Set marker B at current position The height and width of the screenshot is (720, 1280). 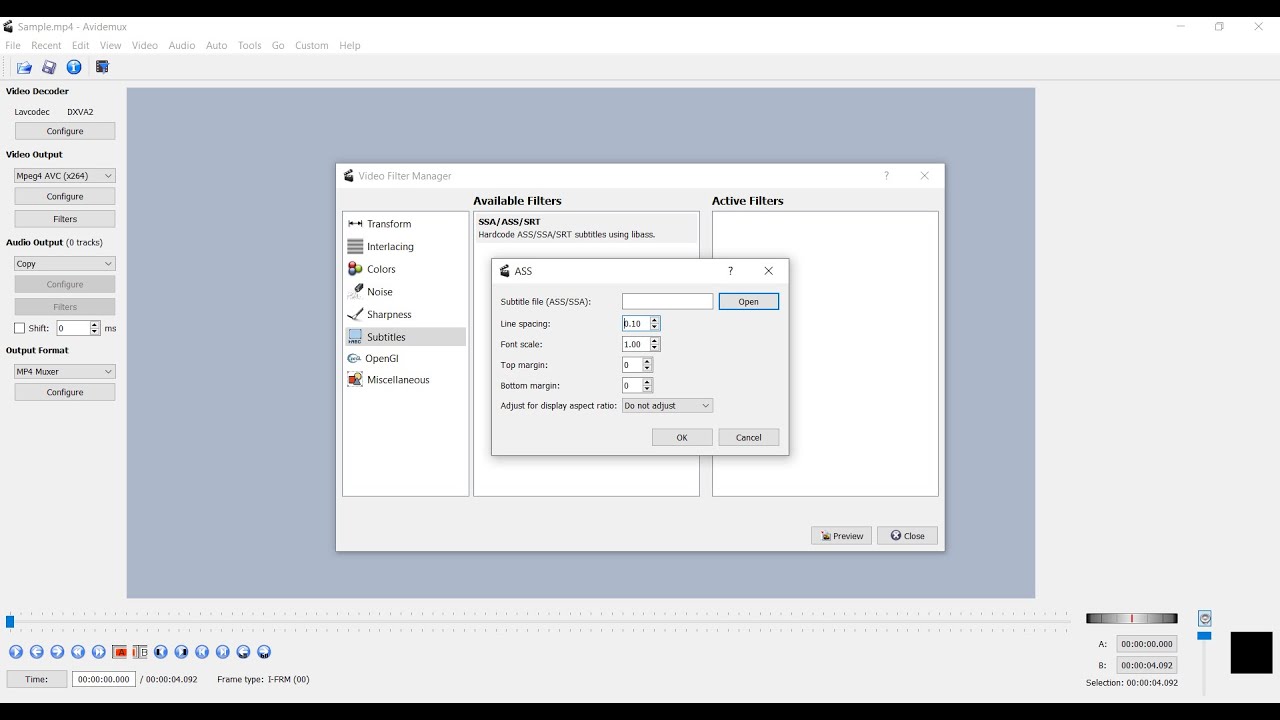tap(140, 652)
